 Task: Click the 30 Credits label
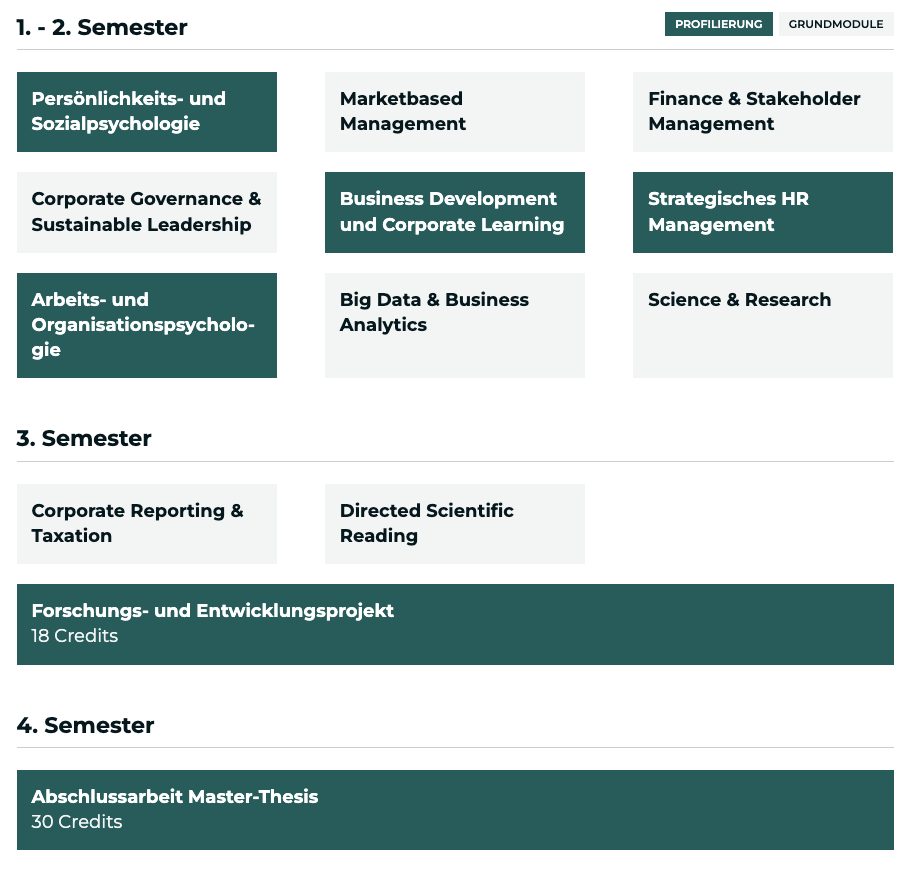(x=77, y=821)
